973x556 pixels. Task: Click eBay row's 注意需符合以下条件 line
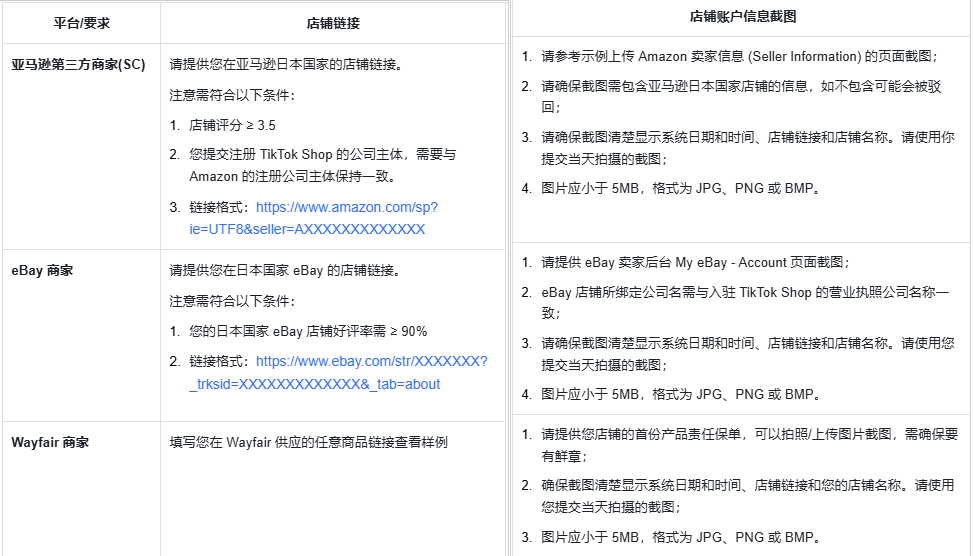[x=233, y=301]
